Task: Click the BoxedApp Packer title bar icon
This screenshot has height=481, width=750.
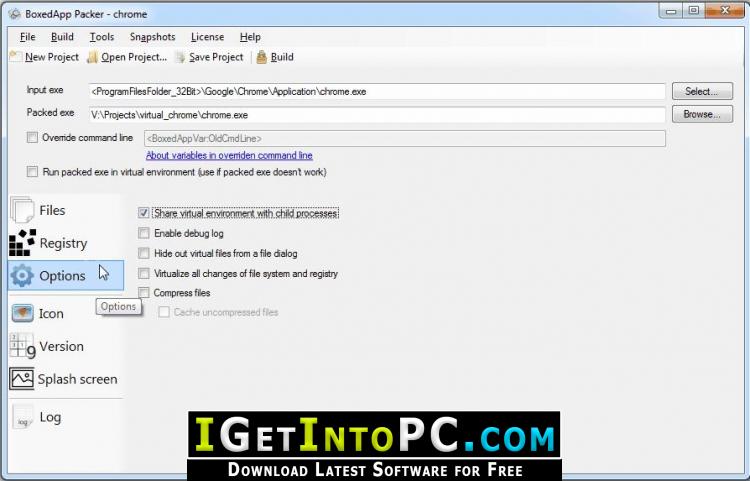Action: click(15, 14)
